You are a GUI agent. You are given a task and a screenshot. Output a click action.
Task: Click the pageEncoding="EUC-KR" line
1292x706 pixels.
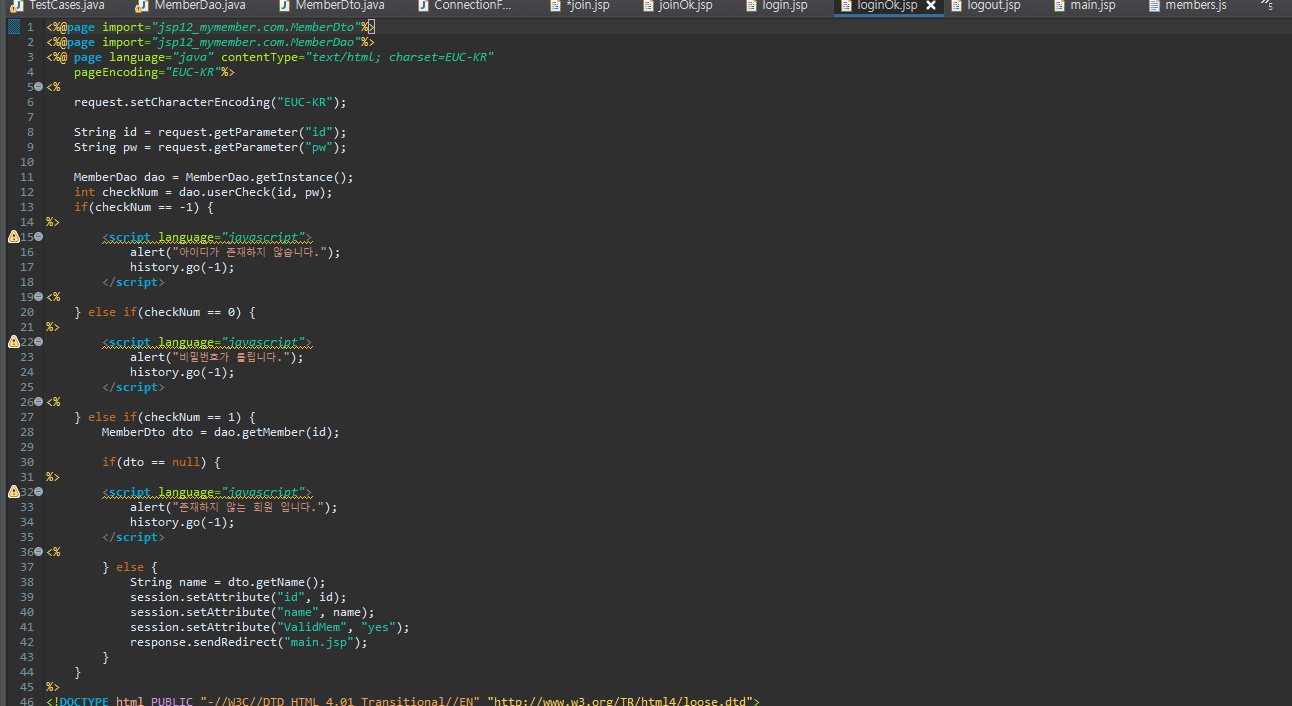coord(154,72)
